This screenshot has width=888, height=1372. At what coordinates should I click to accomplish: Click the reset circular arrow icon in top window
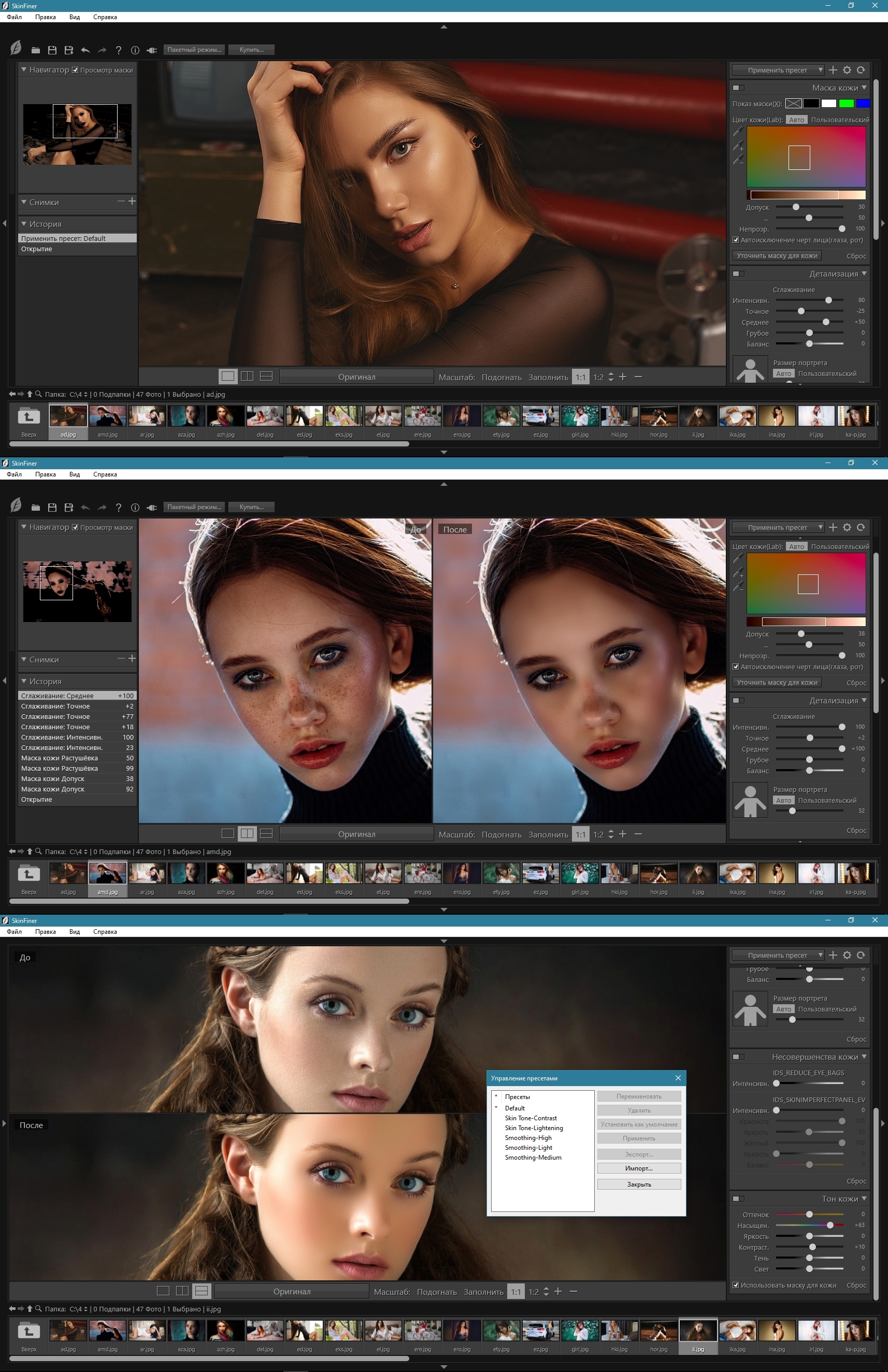pos(861,70)
